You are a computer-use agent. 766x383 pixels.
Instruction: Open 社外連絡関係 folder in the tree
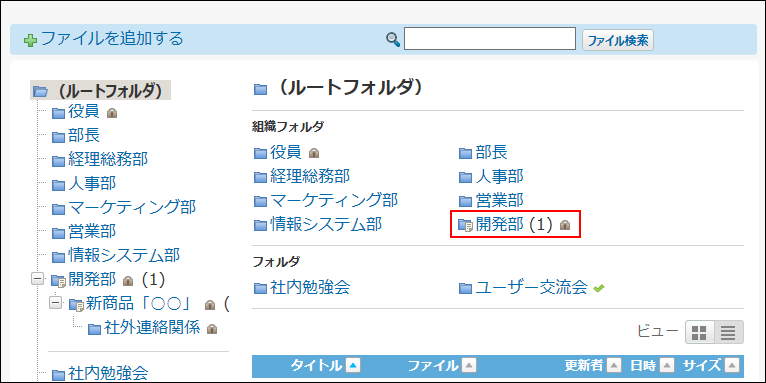(152, 328)
